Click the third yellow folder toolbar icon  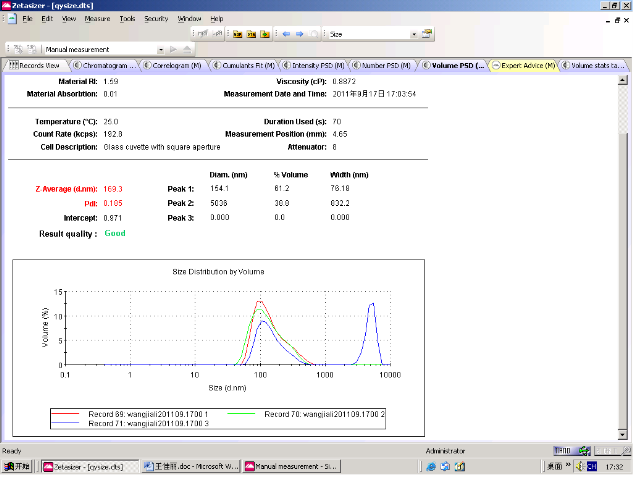[264, 34]
